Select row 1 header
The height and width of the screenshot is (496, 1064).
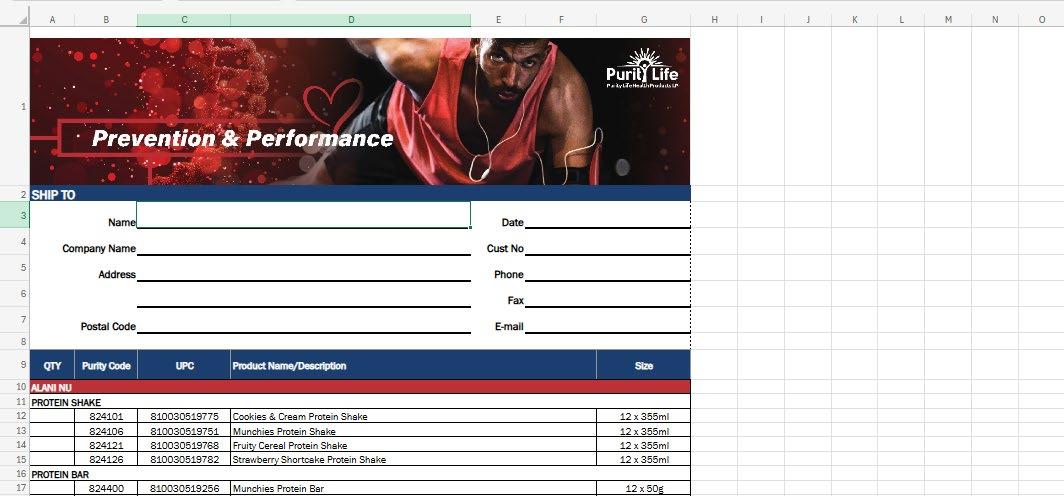click(x=15, y=106)
